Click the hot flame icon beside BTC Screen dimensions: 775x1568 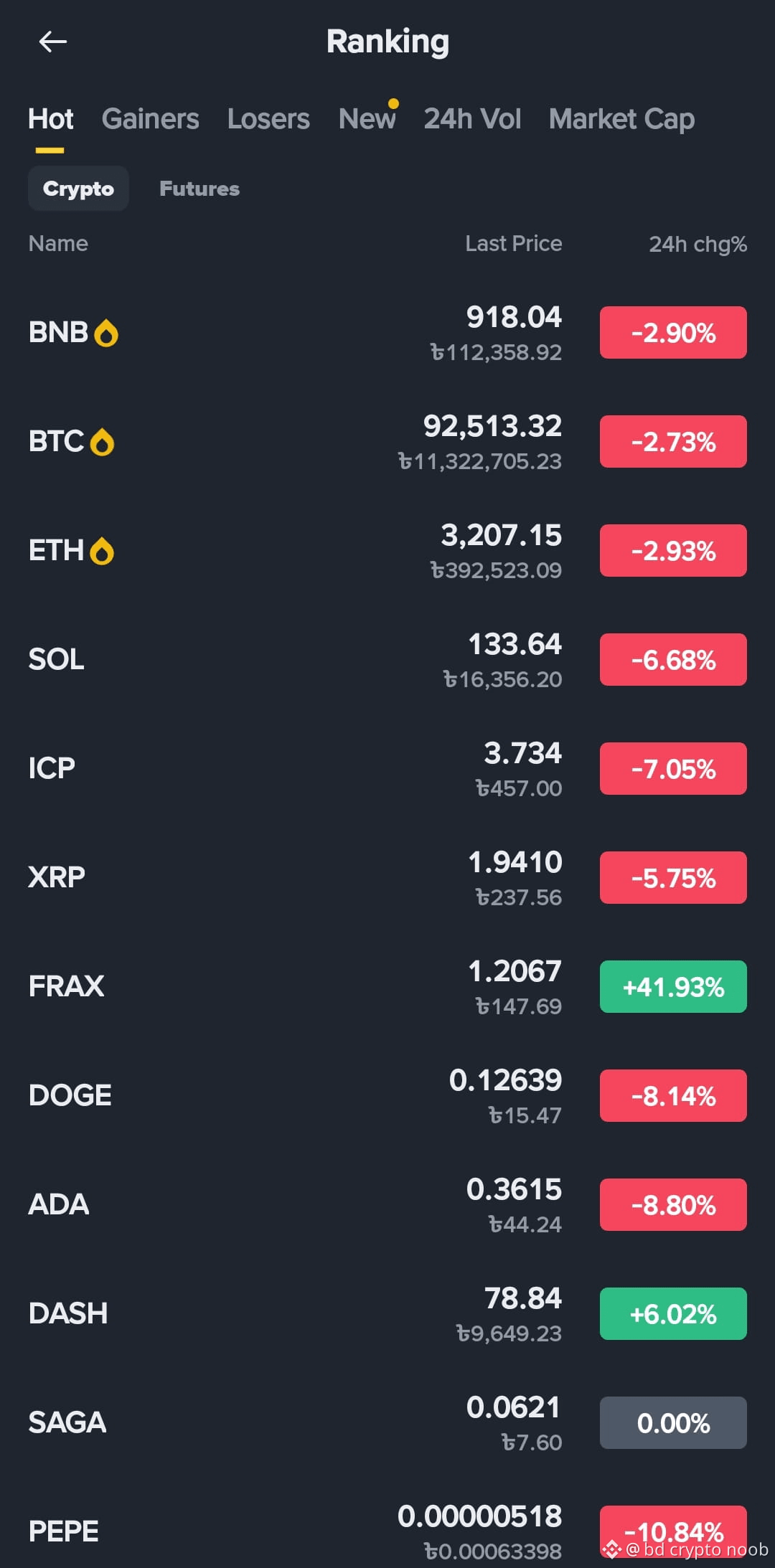tap(103, 442)
